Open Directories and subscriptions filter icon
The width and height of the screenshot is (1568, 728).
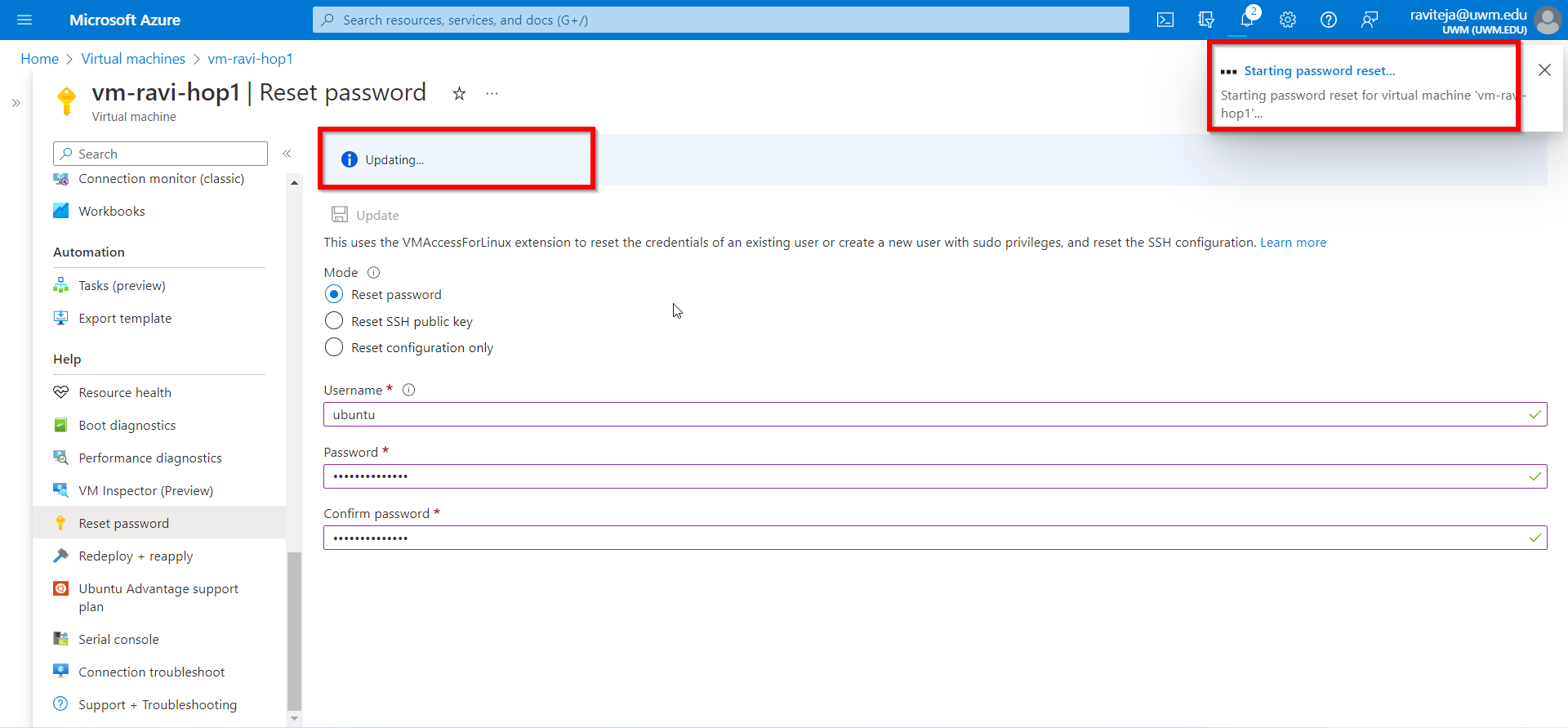(x=1206, y=20)
